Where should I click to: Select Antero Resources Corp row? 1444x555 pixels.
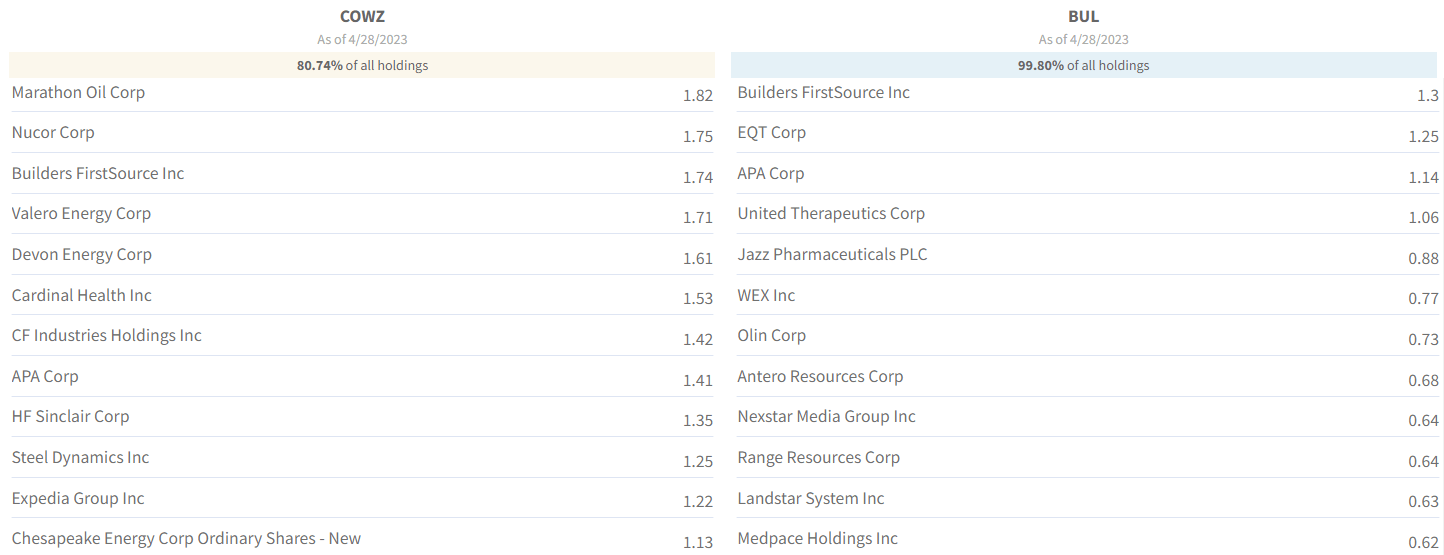pos(1088,377)
